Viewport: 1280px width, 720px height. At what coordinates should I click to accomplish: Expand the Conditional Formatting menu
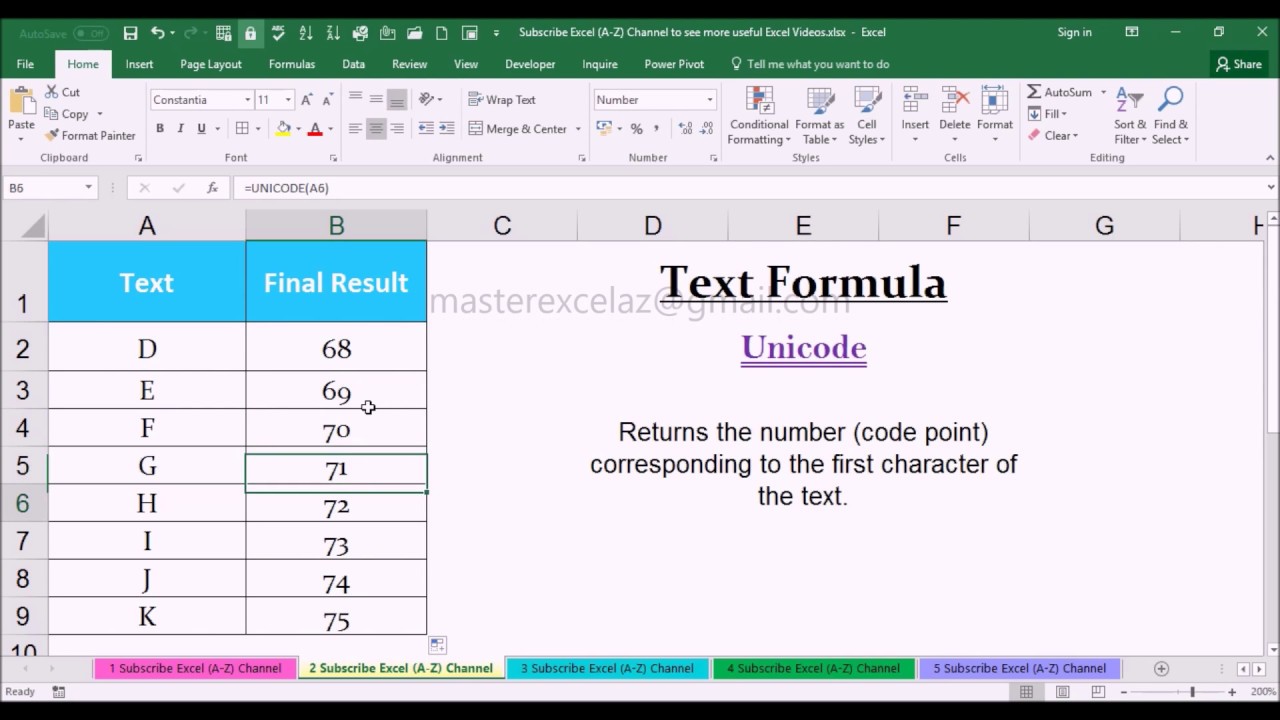(x=759, y=116)
